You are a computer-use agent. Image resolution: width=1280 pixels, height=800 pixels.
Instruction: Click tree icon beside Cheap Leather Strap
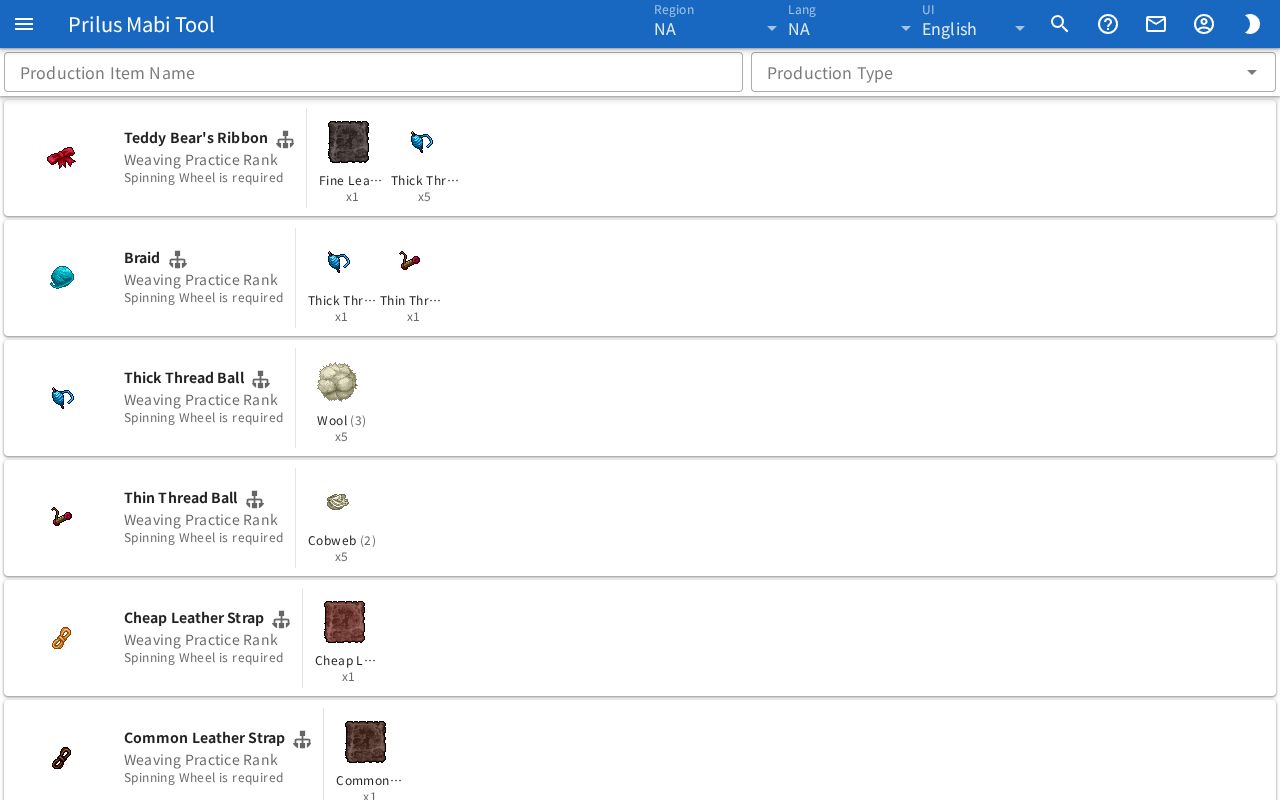tap(281, 619)
